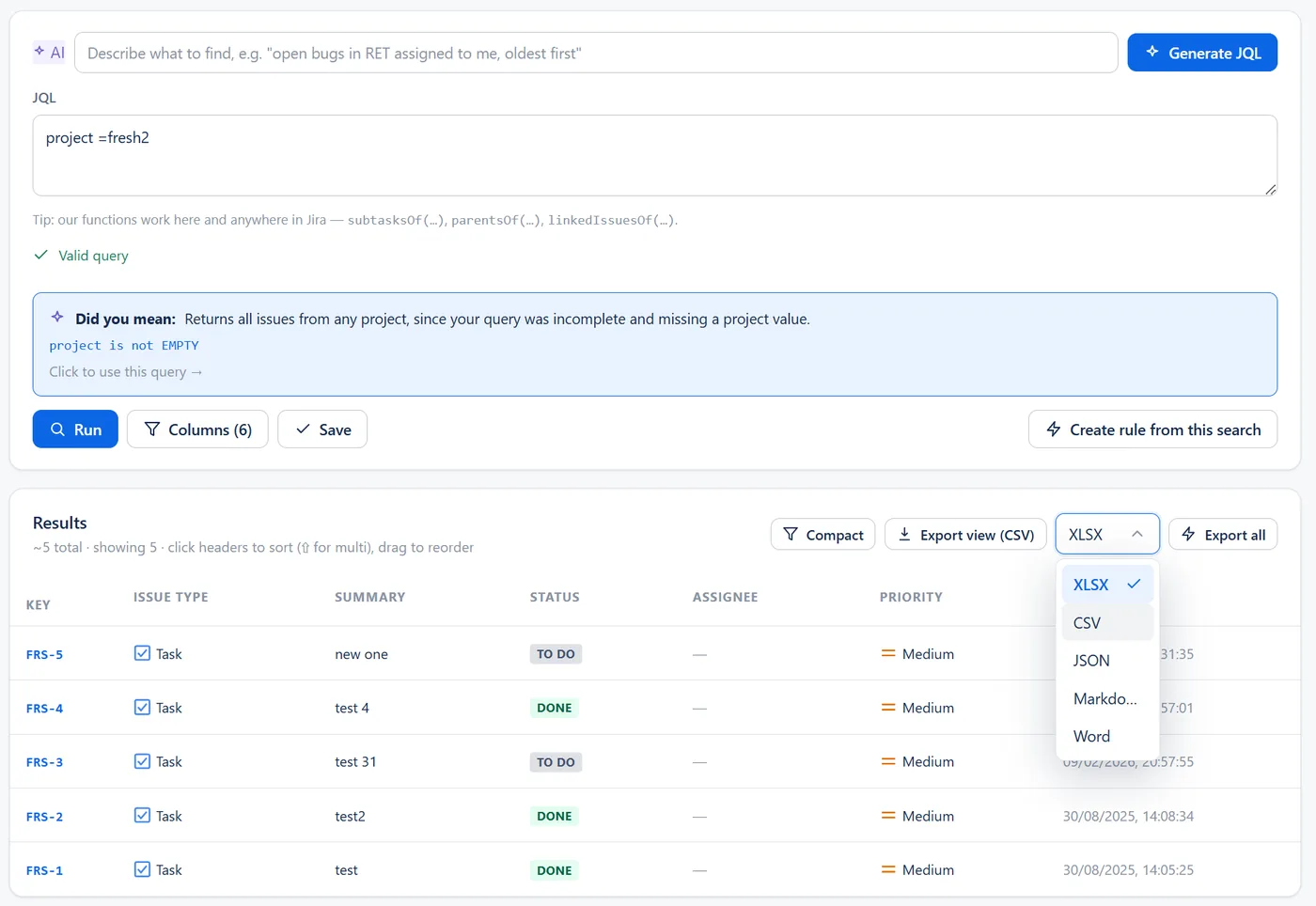
Task: Click the Task type icon for FRS-2
Action: pyautogui.click(x=142, y=815)
